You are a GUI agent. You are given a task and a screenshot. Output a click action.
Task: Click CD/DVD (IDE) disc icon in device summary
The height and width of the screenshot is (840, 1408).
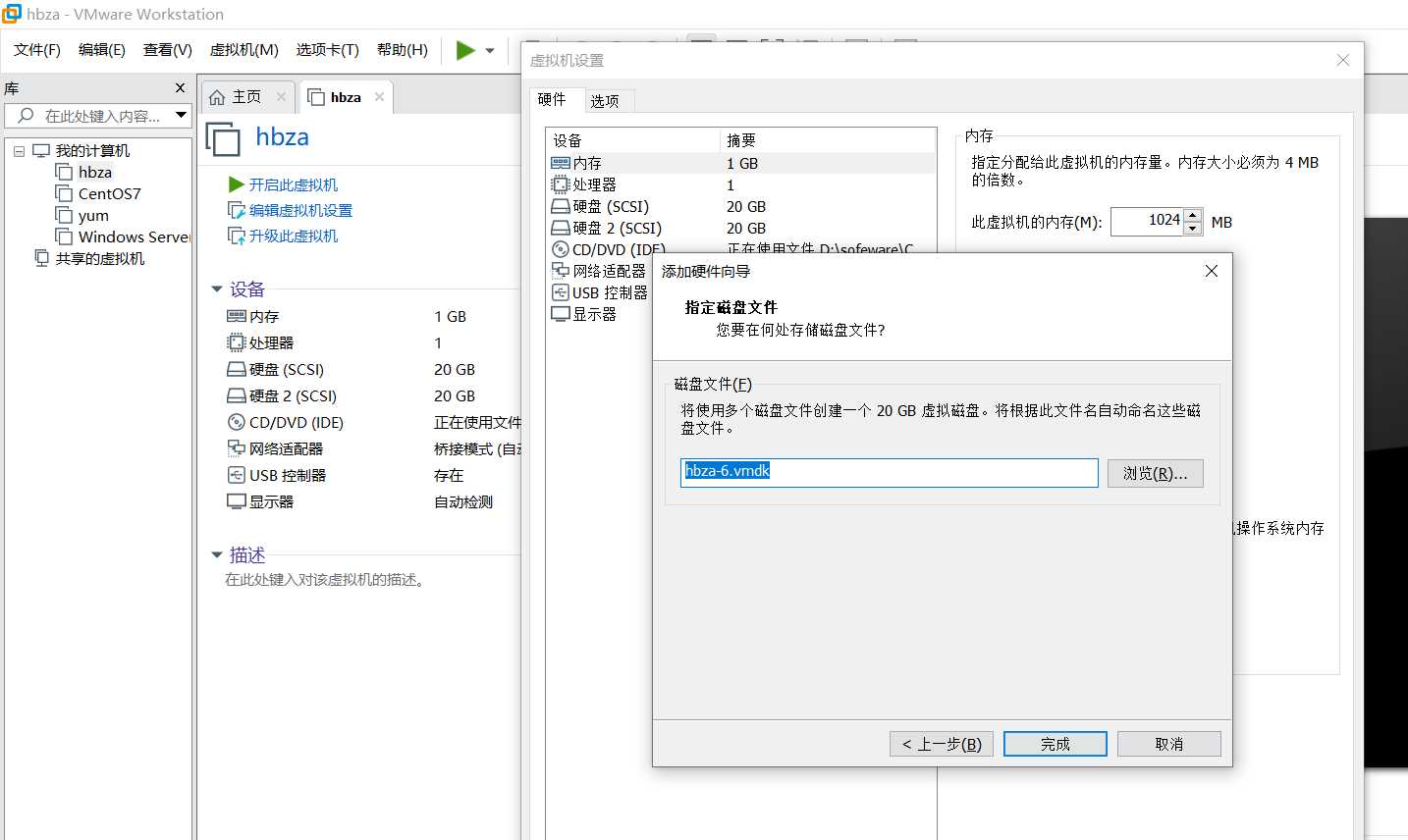237,422
